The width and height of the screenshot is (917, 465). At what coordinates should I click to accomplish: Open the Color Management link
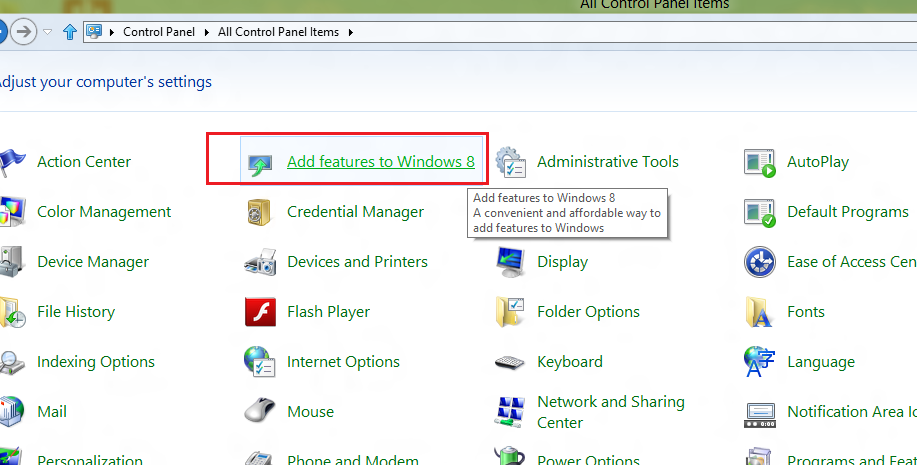tap(104, 212)
